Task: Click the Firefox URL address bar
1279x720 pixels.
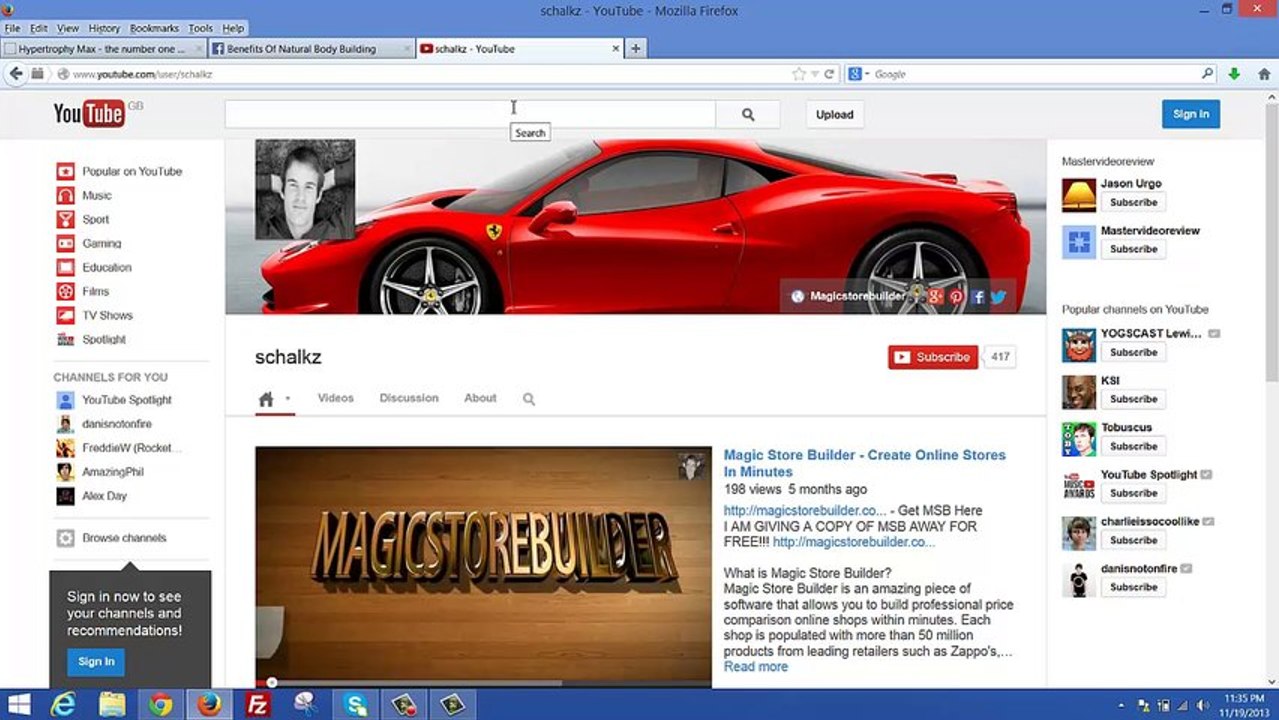Action: (430, 74)
